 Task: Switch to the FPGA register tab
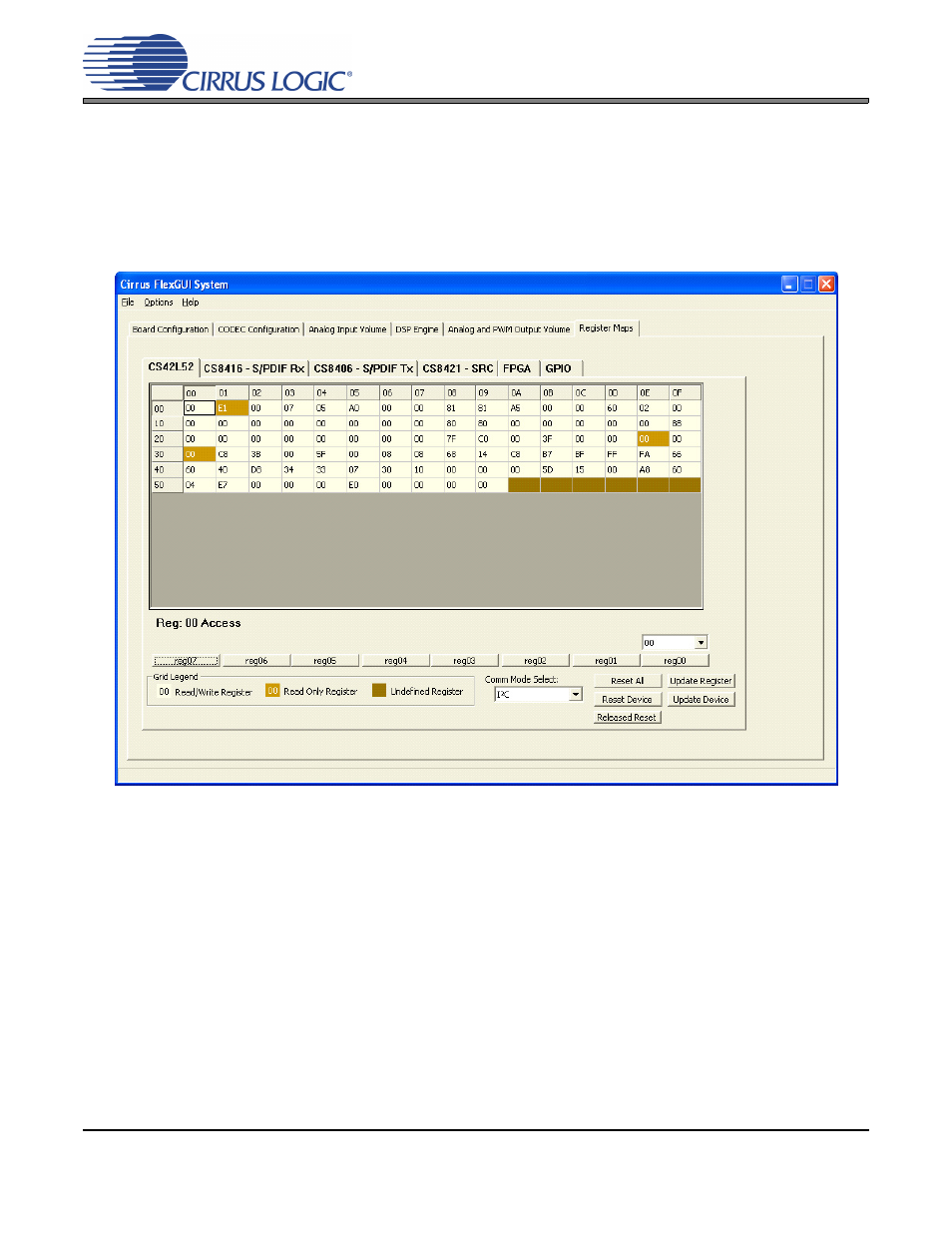[x=517, y=368]
